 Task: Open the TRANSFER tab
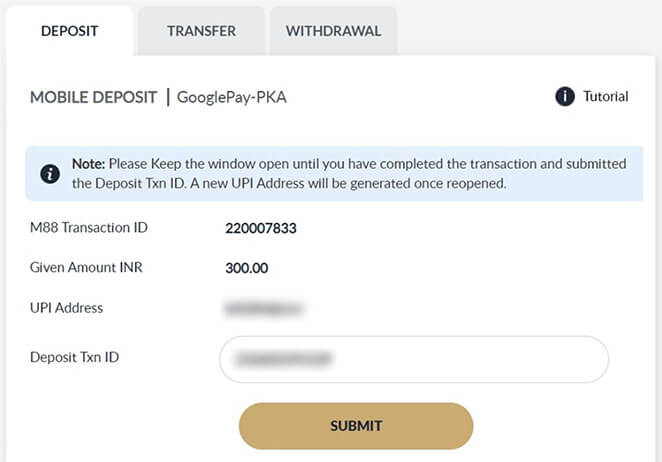click(x=201, y=31)
